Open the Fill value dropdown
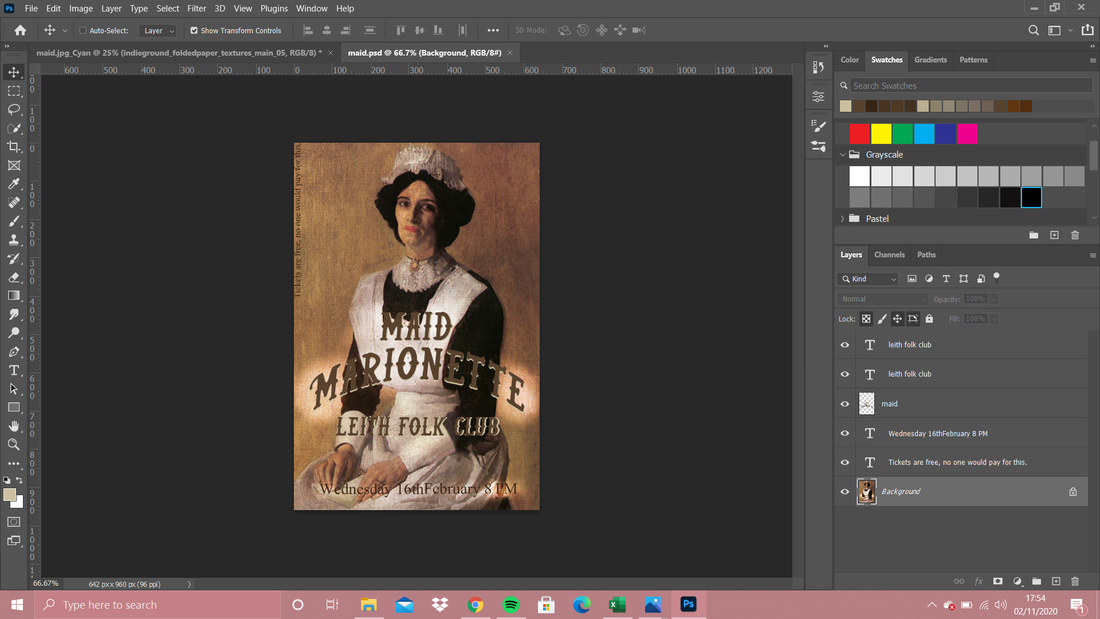Viewport: 1100px width, 619px height. tap(993, 319)
